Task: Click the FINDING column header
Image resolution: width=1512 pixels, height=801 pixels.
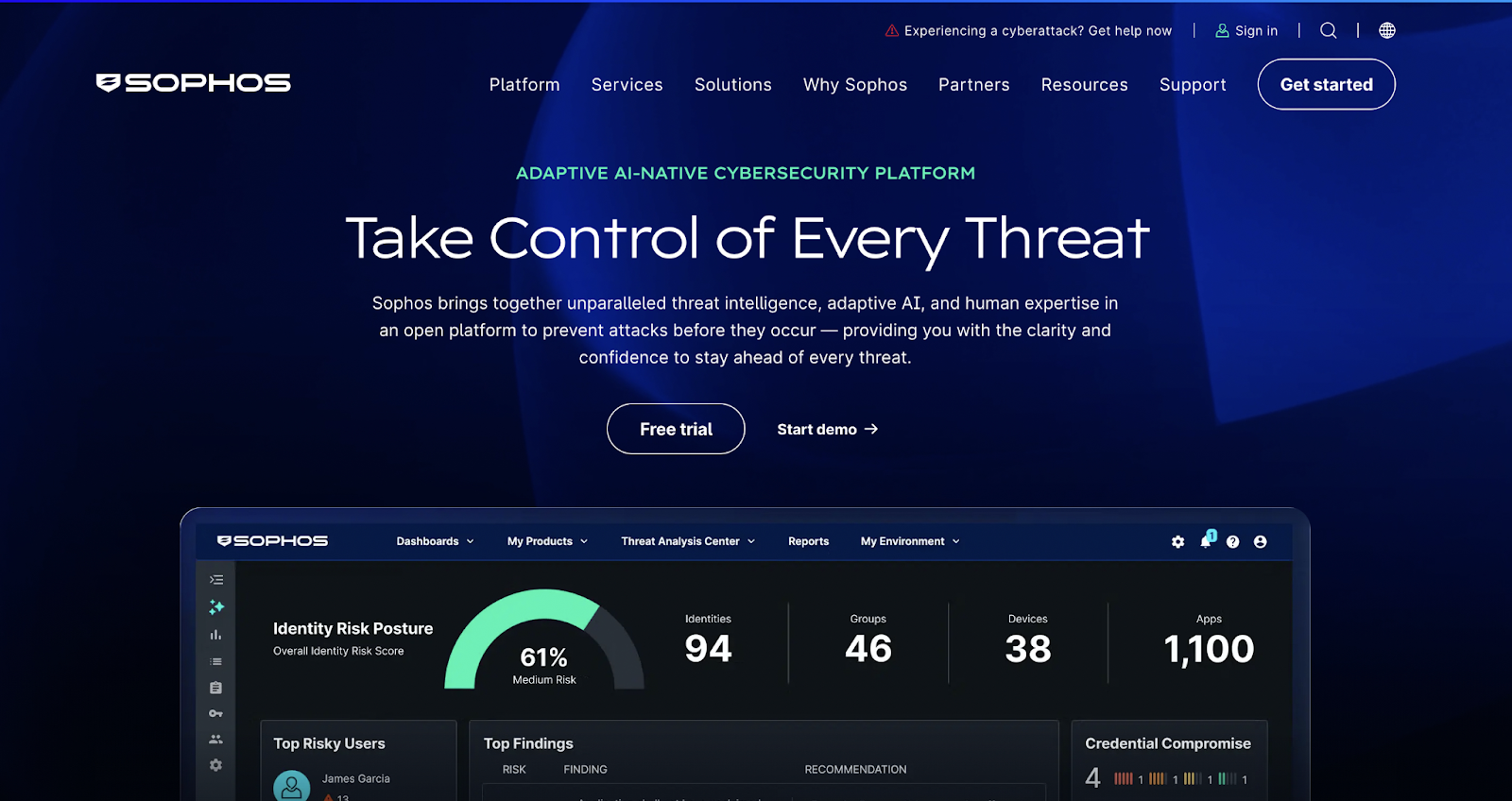Action: point(585,770)
